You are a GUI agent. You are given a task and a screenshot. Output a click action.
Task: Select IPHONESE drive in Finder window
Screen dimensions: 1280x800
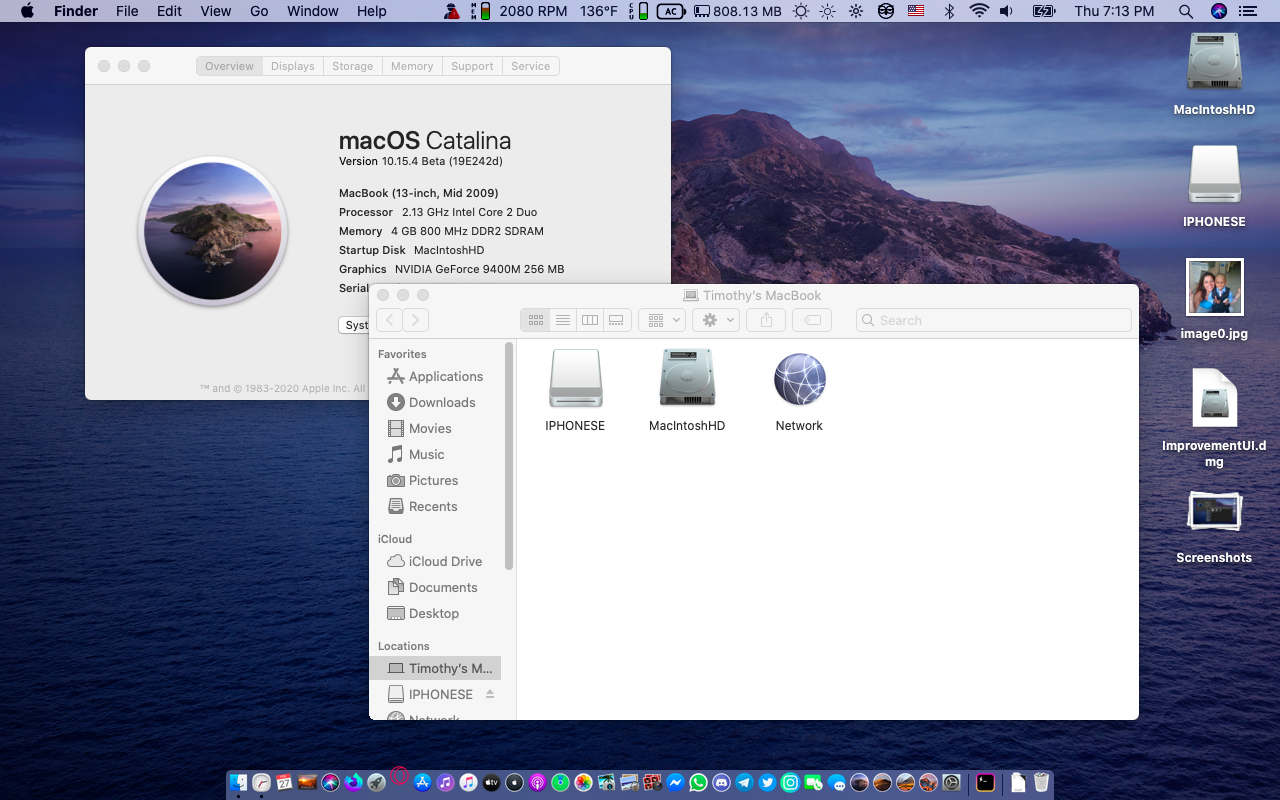click(x=575, y=390)
